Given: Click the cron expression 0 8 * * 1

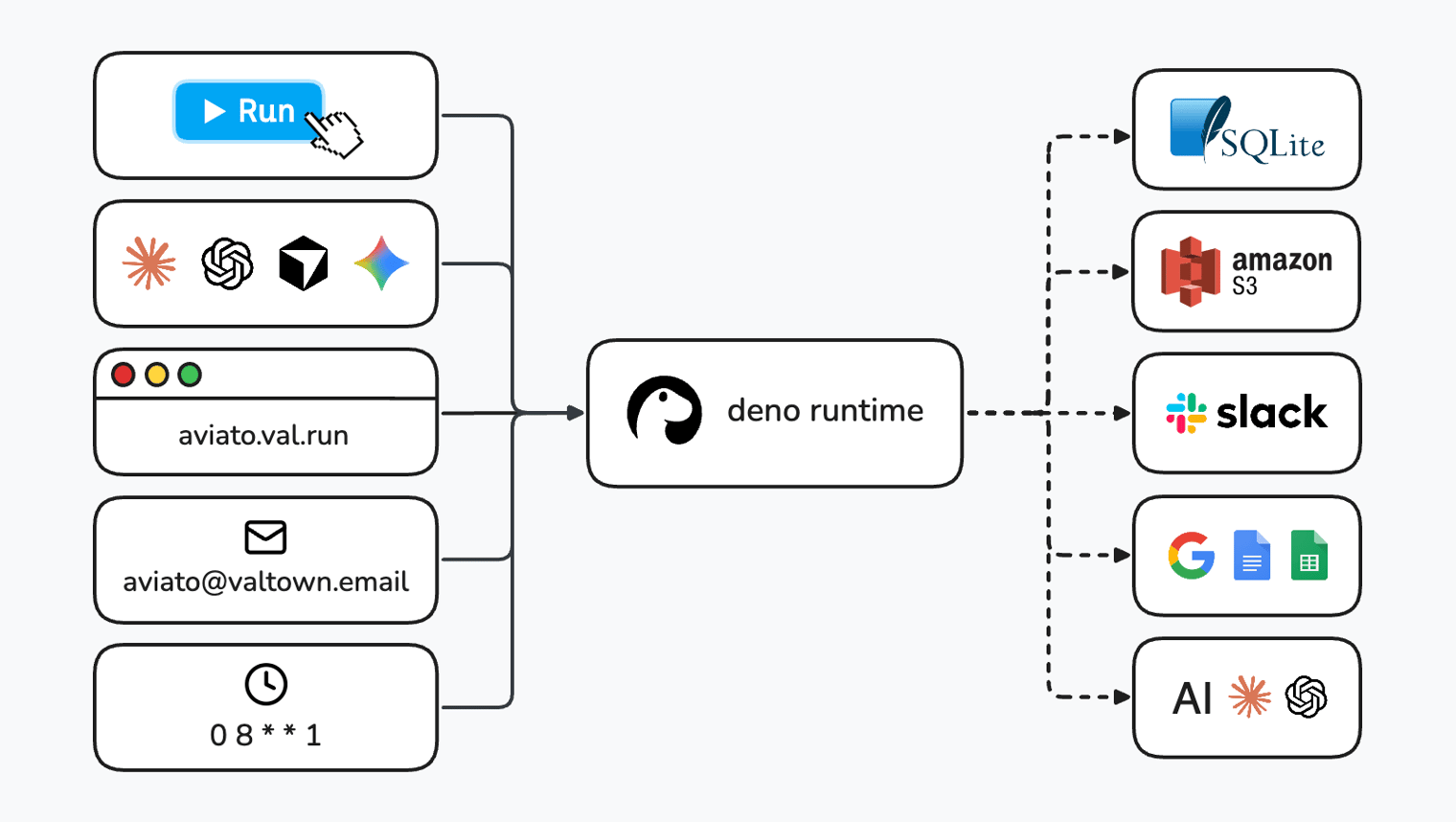Looking at the screenshot, I should 265,735.
